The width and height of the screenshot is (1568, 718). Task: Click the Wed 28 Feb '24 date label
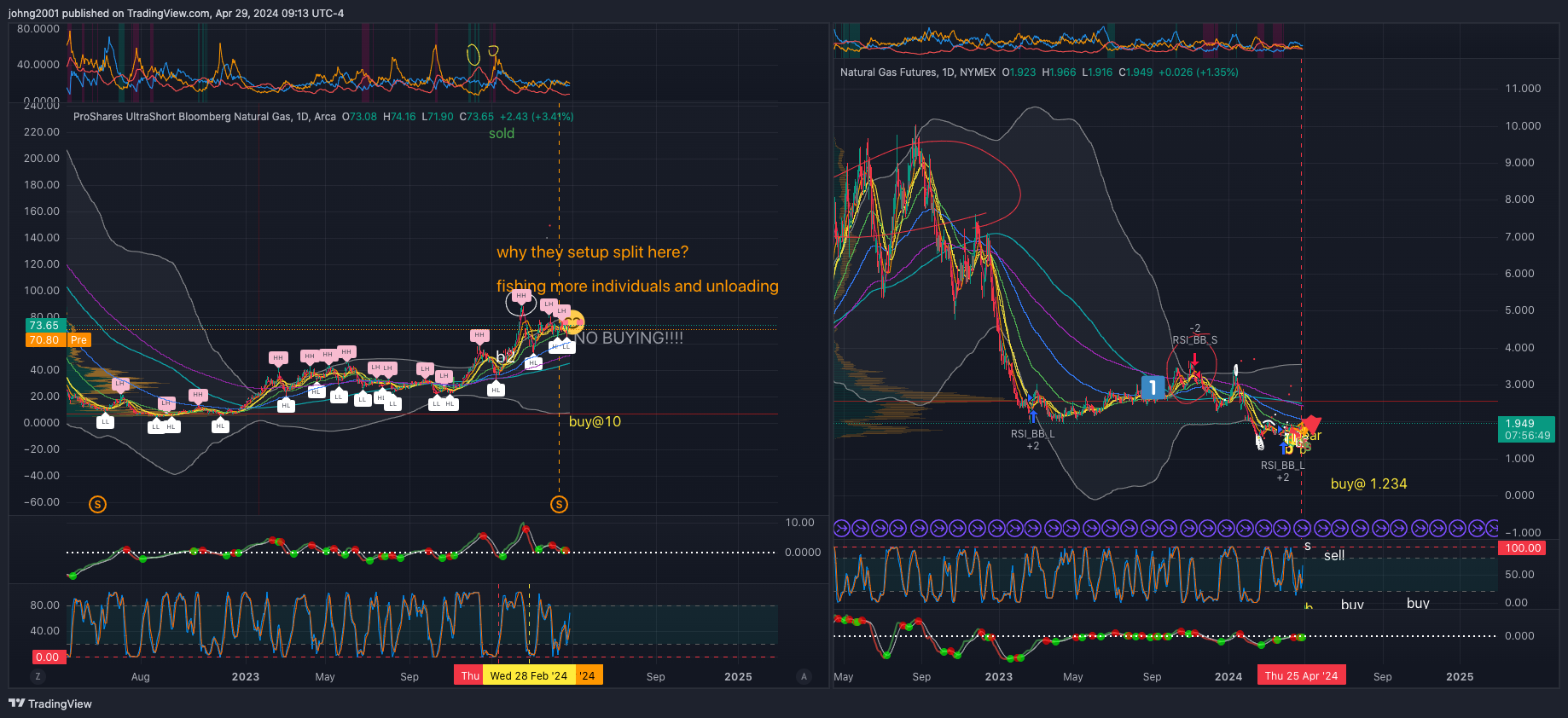[x=529, y=675]
